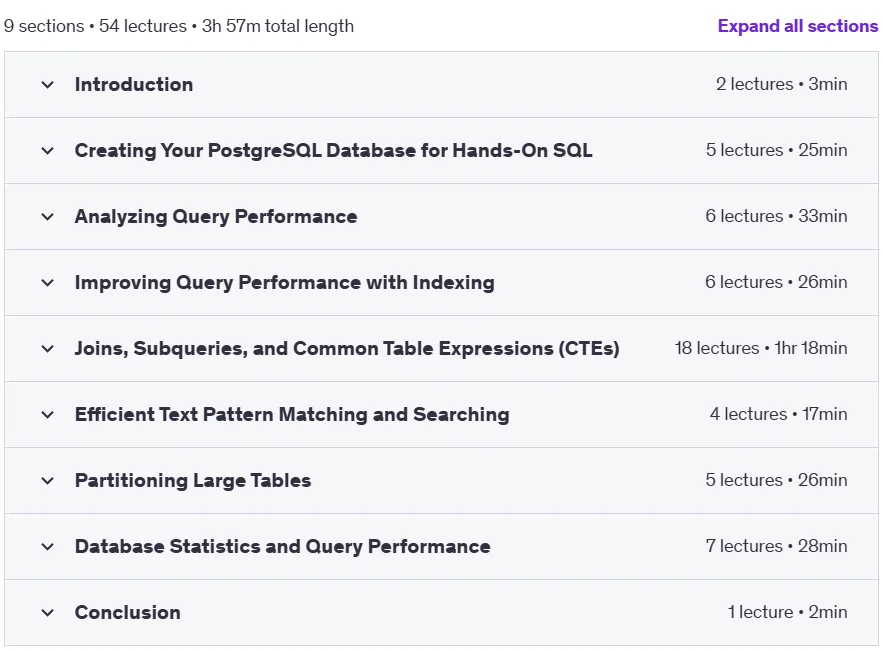
Task: Click chevron beside Database Statistics and Query Performance
Action: 48,547
